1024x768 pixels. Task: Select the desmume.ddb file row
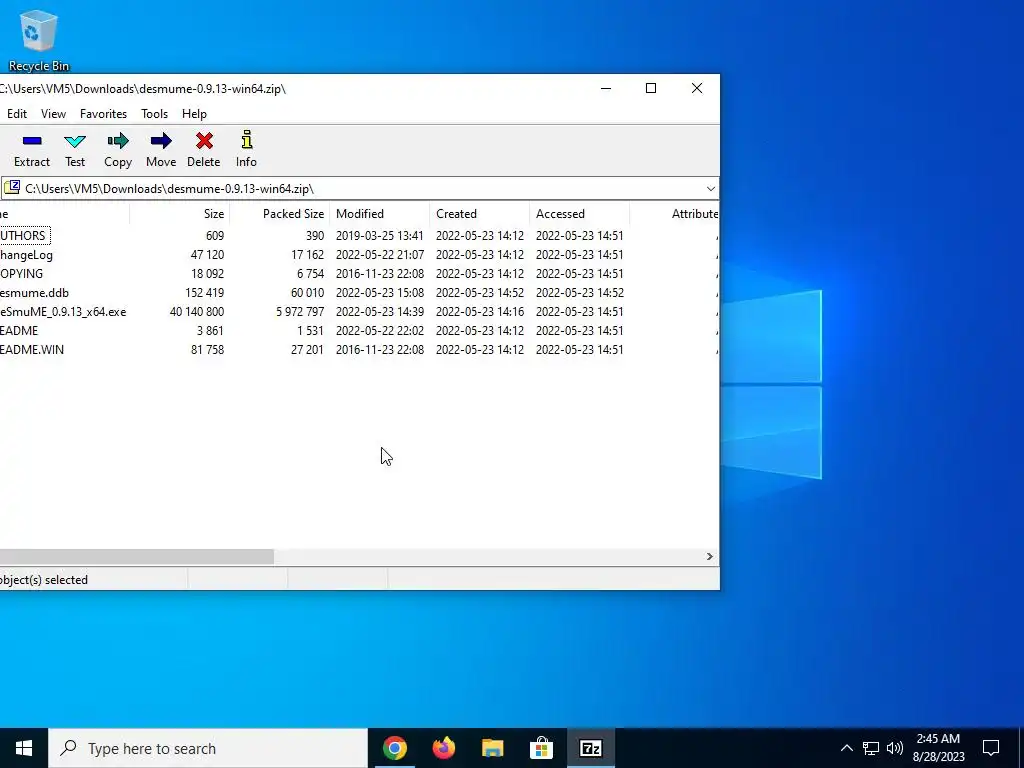[359, 293]
